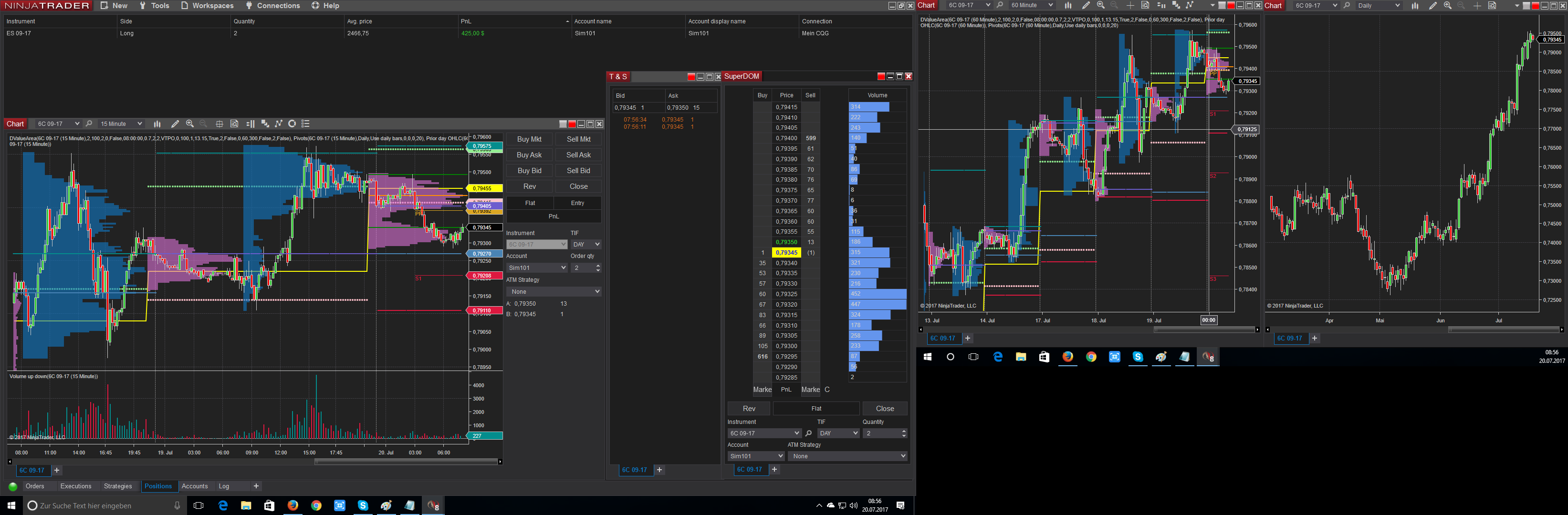Zoom in on the 15 Minute chart
Image resolution: width=1568 pixels, height=515 pixels.
(x=190, y=124)
